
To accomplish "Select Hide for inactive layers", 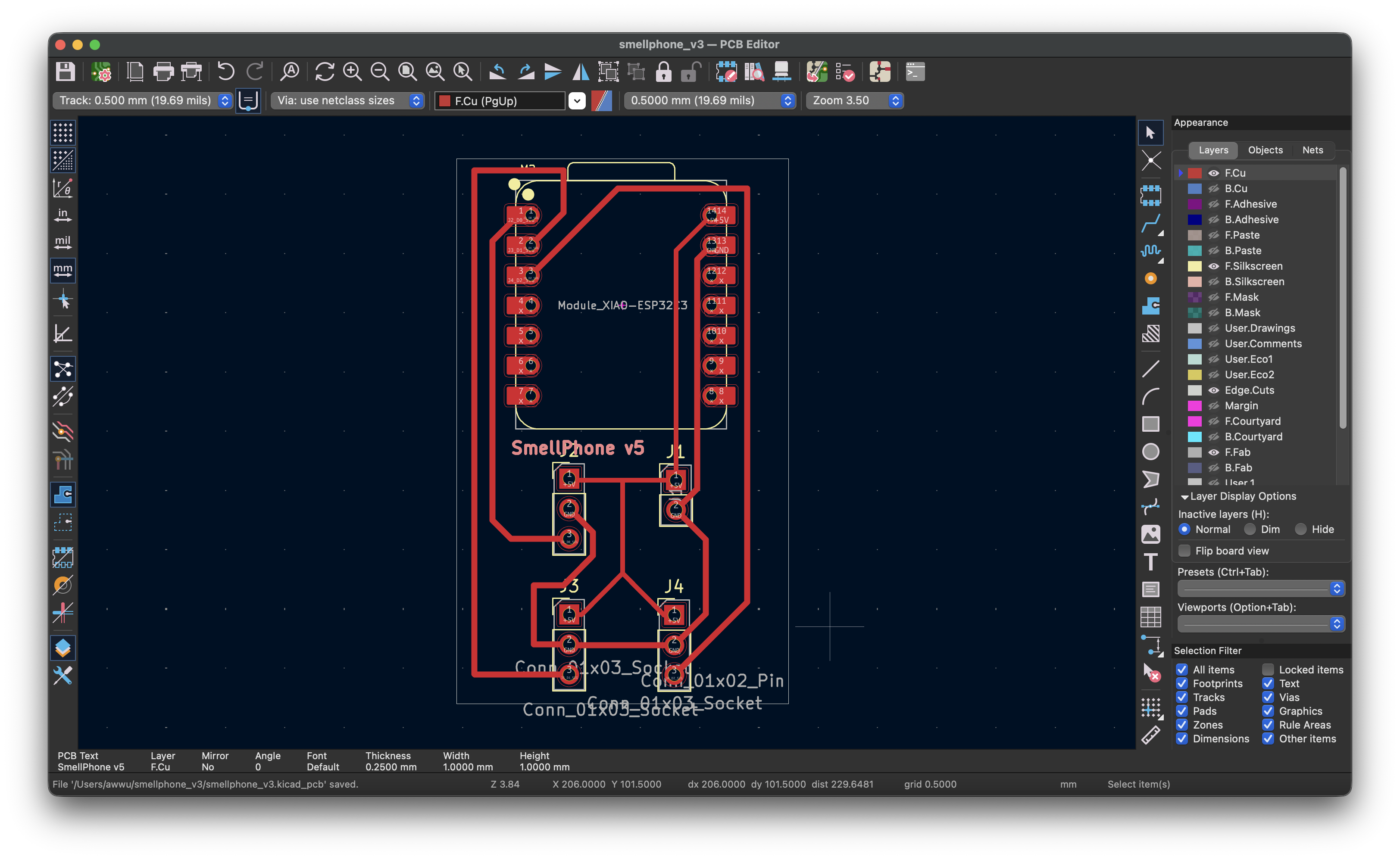I will (x=1301, y=529).
